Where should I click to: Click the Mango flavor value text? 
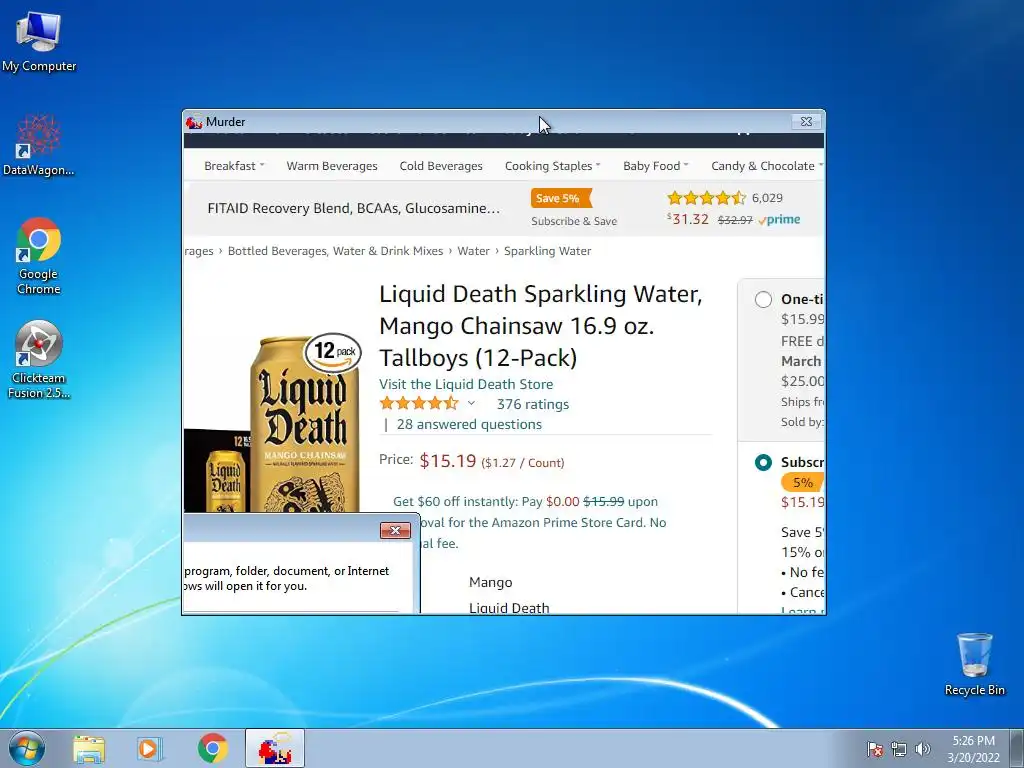[490, 583]
